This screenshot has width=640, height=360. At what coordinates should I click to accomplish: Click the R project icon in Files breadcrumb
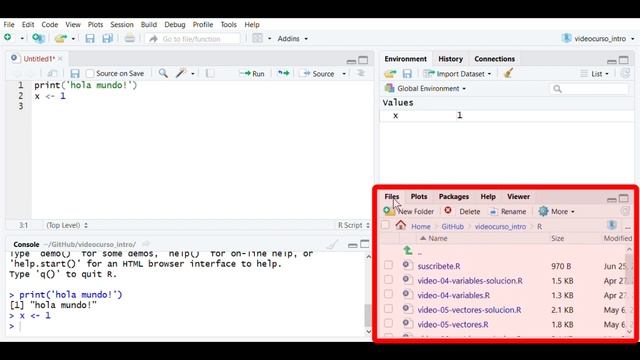tap(611, 225)
